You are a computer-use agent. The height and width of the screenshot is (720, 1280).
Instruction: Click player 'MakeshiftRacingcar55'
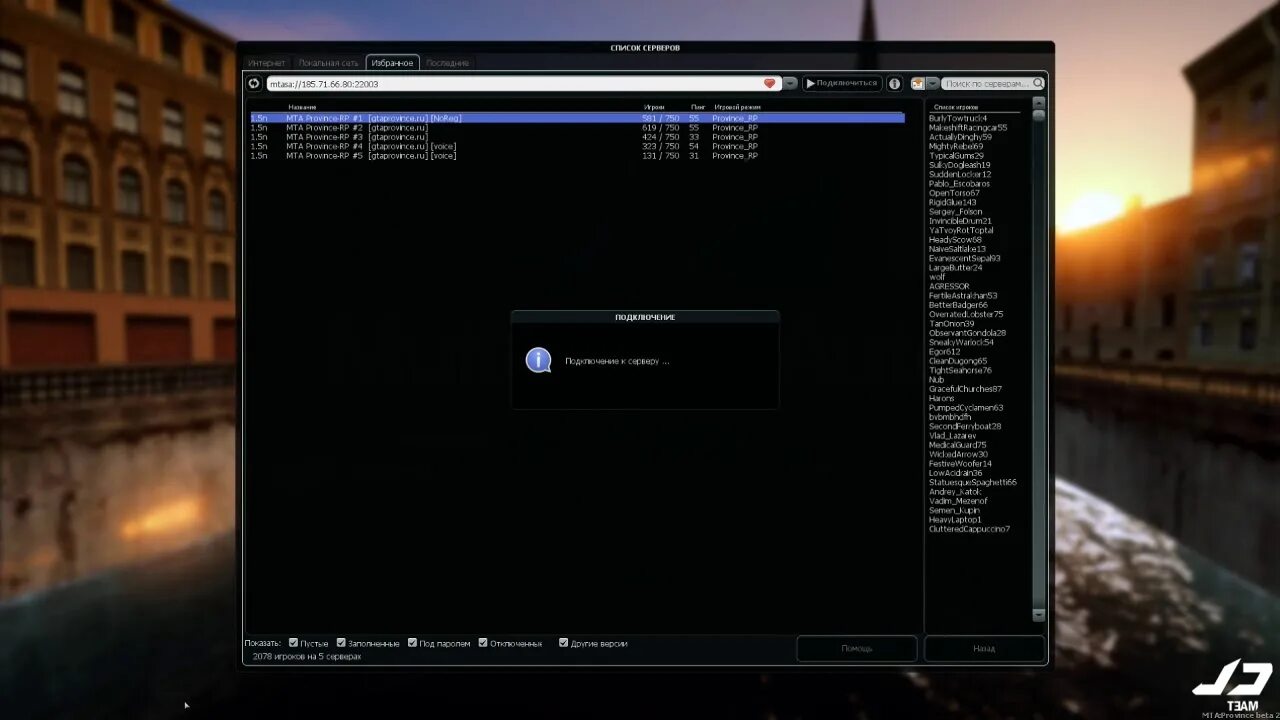[967, 128]
